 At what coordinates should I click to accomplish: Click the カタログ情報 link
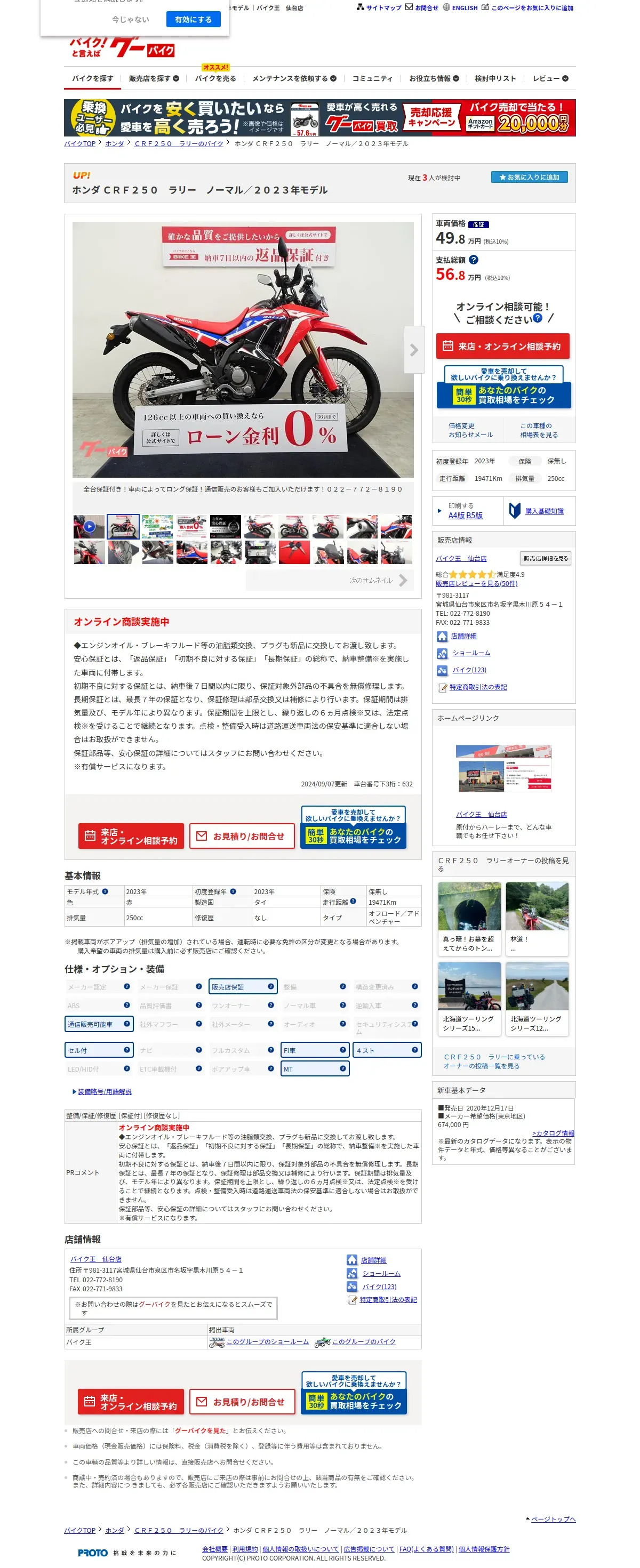pyautogui.click(x=553, y=1133)
